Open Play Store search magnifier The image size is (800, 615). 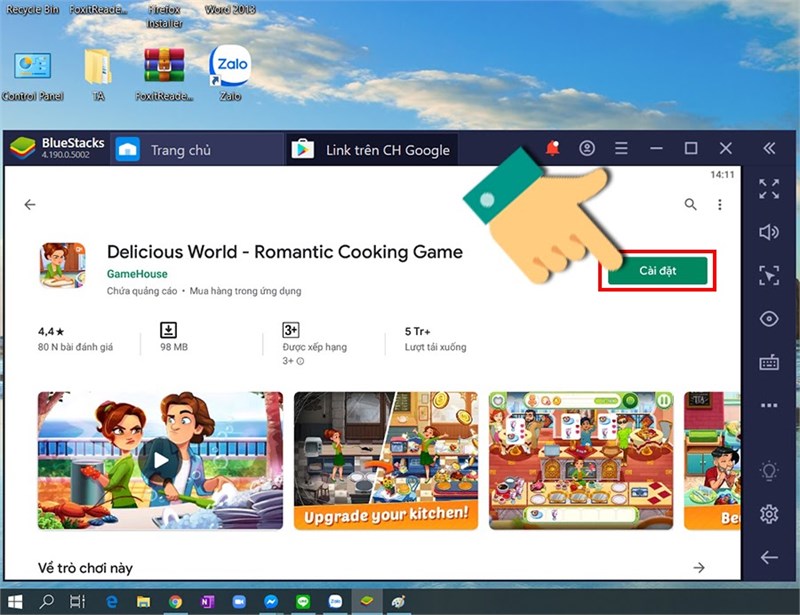[x=690, y=204]
